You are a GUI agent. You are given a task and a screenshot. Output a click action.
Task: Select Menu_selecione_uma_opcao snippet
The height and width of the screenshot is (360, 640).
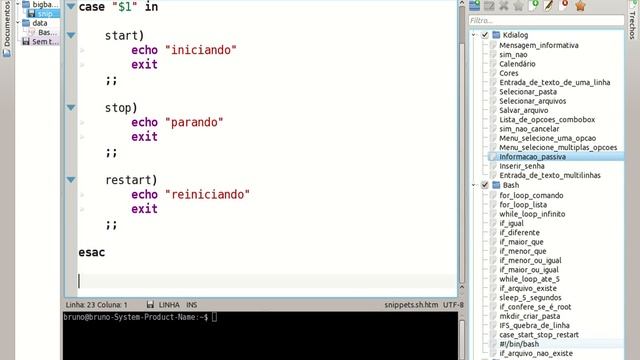(x=547, y=138)
